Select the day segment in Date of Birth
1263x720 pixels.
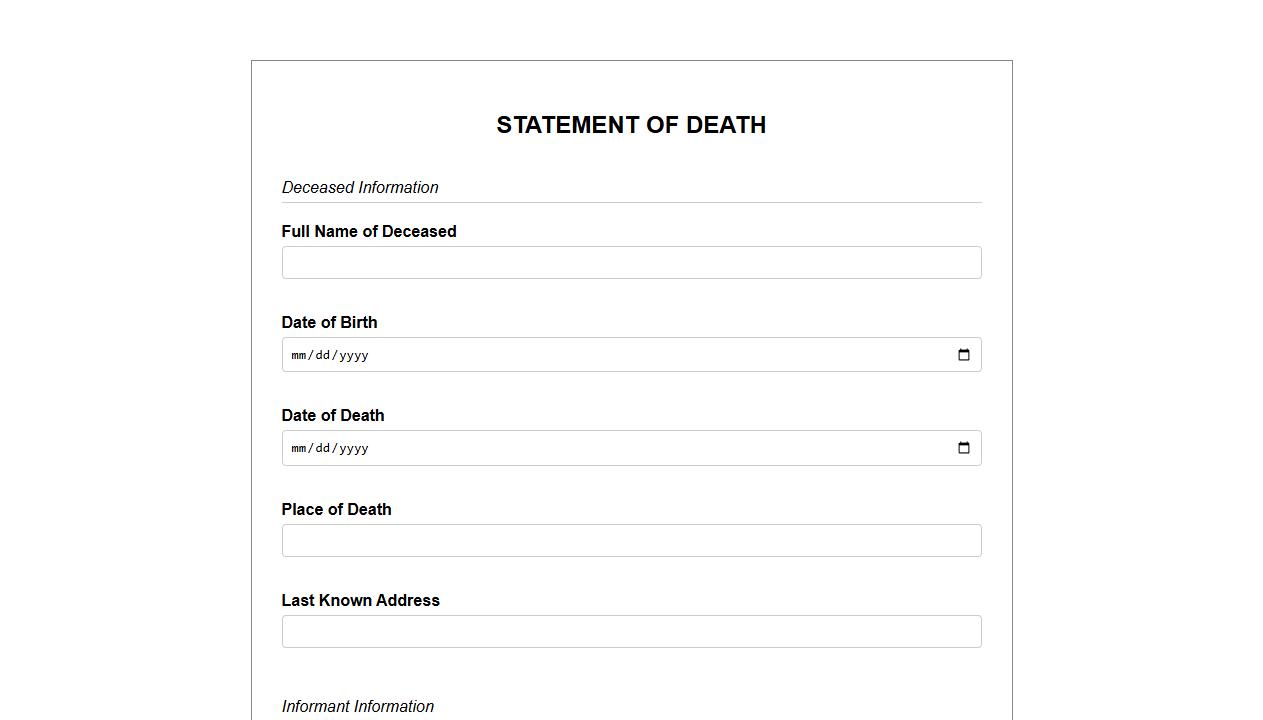coord(322,355)
